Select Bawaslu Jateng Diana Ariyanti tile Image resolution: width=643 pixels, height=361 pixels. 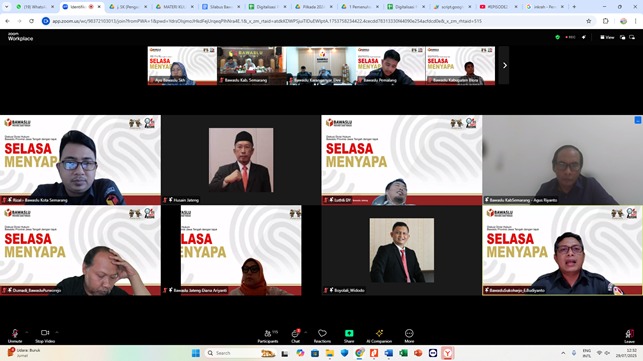(x=241, y=250)
